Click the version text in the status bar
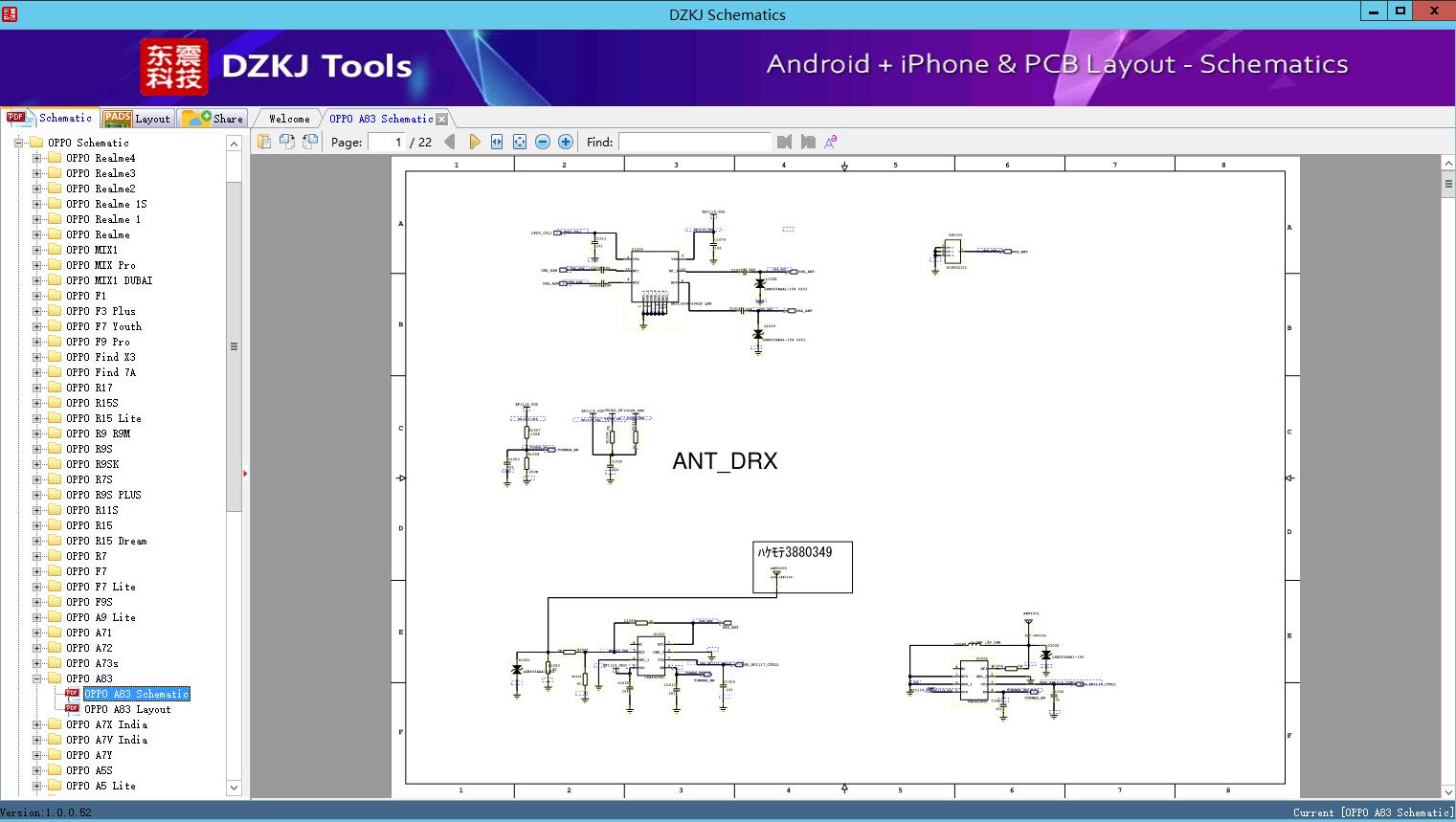Viewport: 1456px width, 822px height. click(x=46, y=812)
